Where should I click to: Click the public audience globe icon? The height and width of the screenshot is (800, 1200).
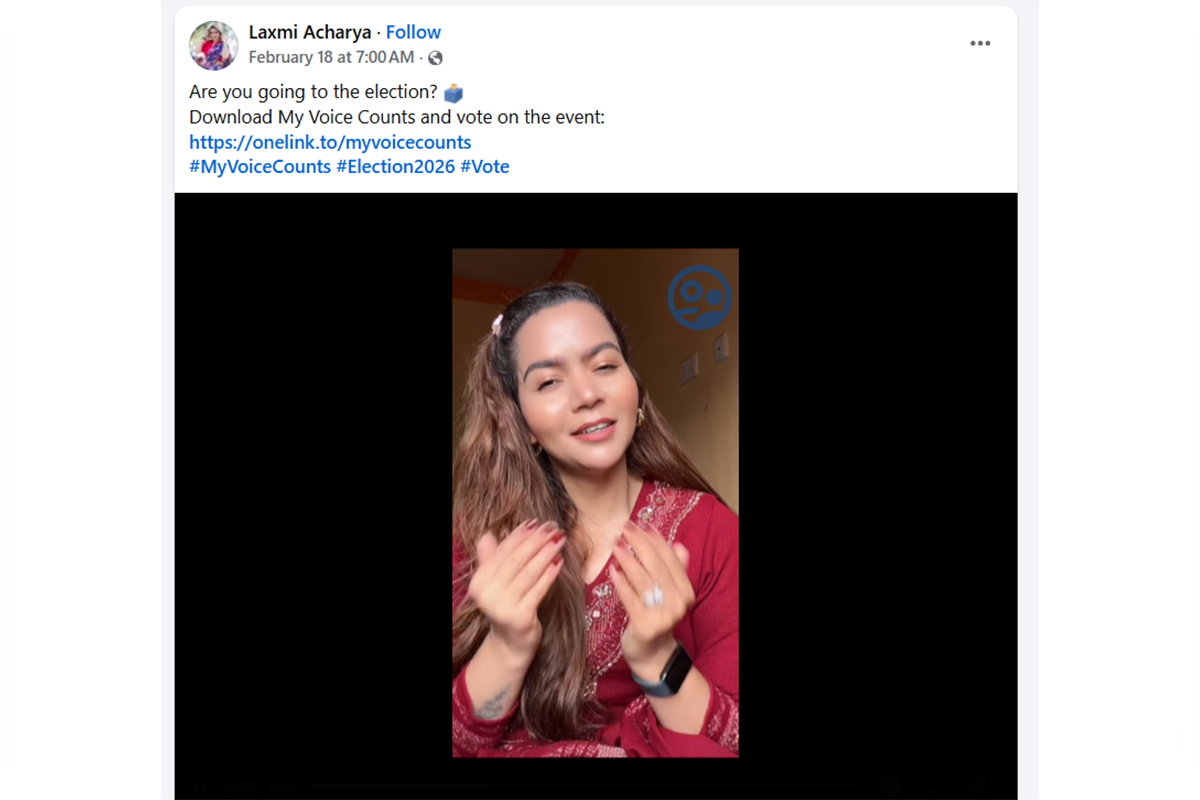(x=435, y=58)
